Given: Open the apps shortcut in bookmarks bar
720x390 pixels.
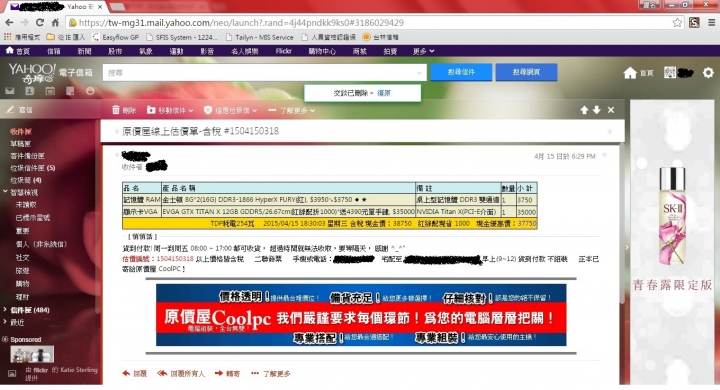Looking at the screenshot, I should click(x=22, y=37).
